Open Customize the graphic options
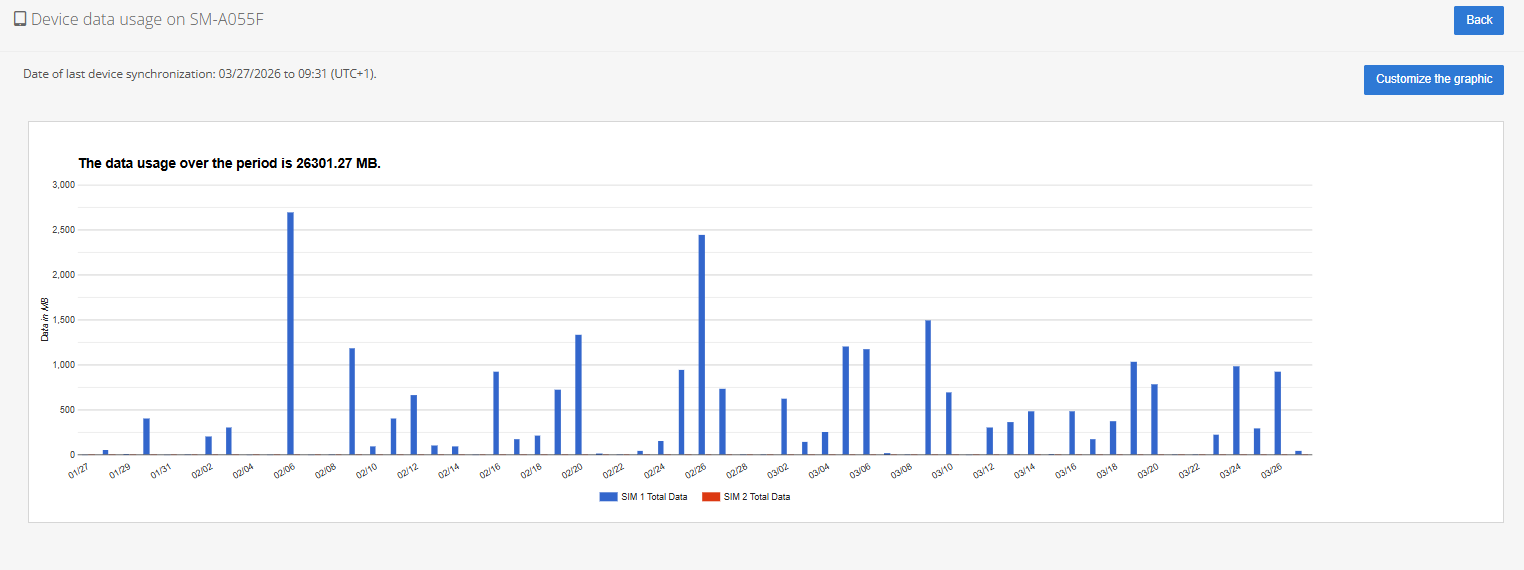 pyautogui.click(x=1433, y=80)
